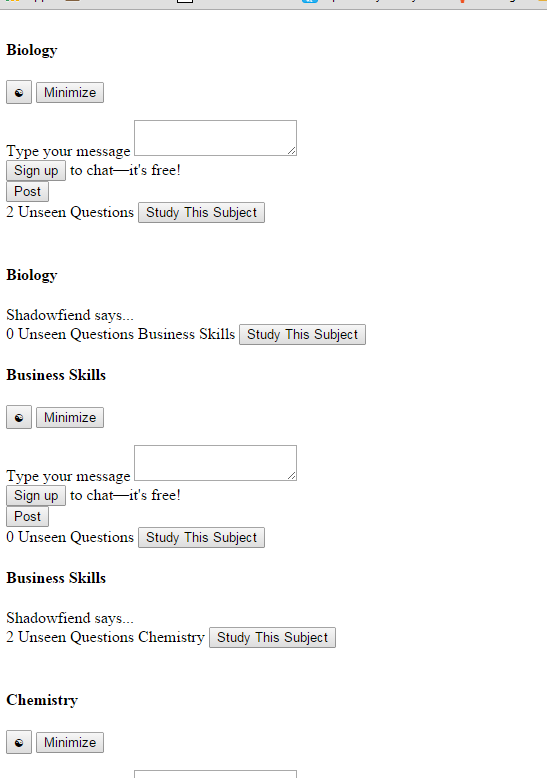
Task: Click the Business Skills text area resize handle
Action: pos(292,476)
